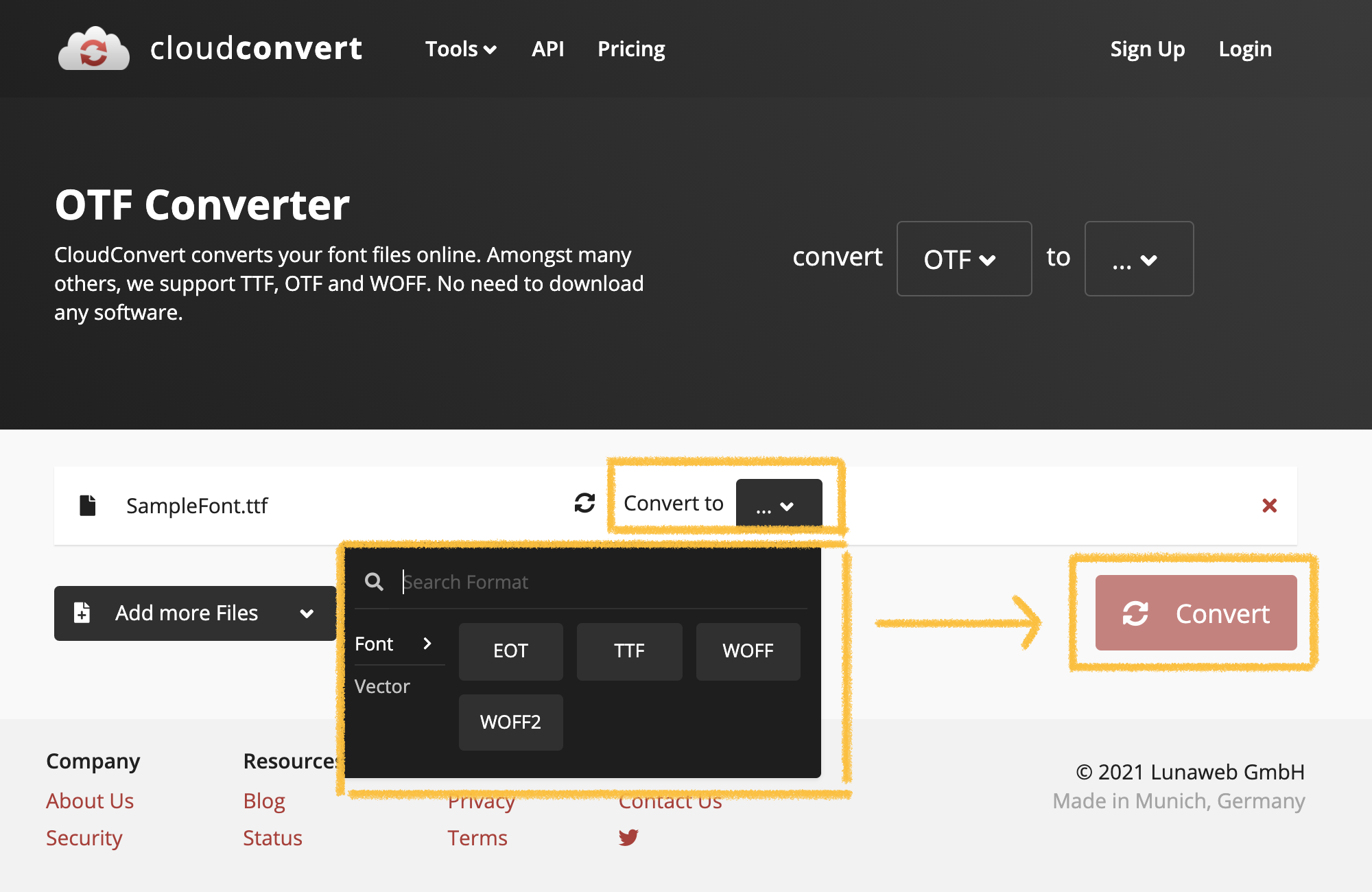
Task: Open the Convert to format dropdown
Action: 779,504
